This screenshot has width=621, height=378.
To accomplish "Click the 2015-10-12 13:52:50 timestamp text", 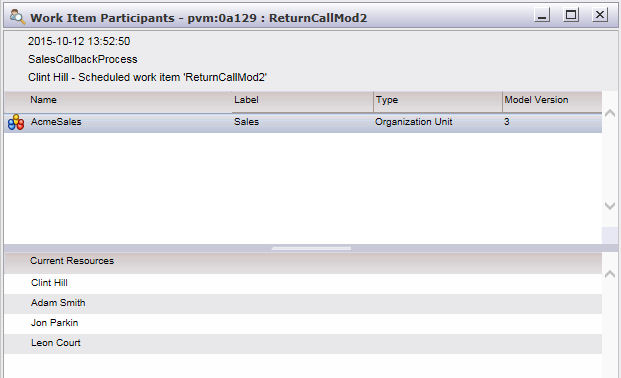I will 79,41.
